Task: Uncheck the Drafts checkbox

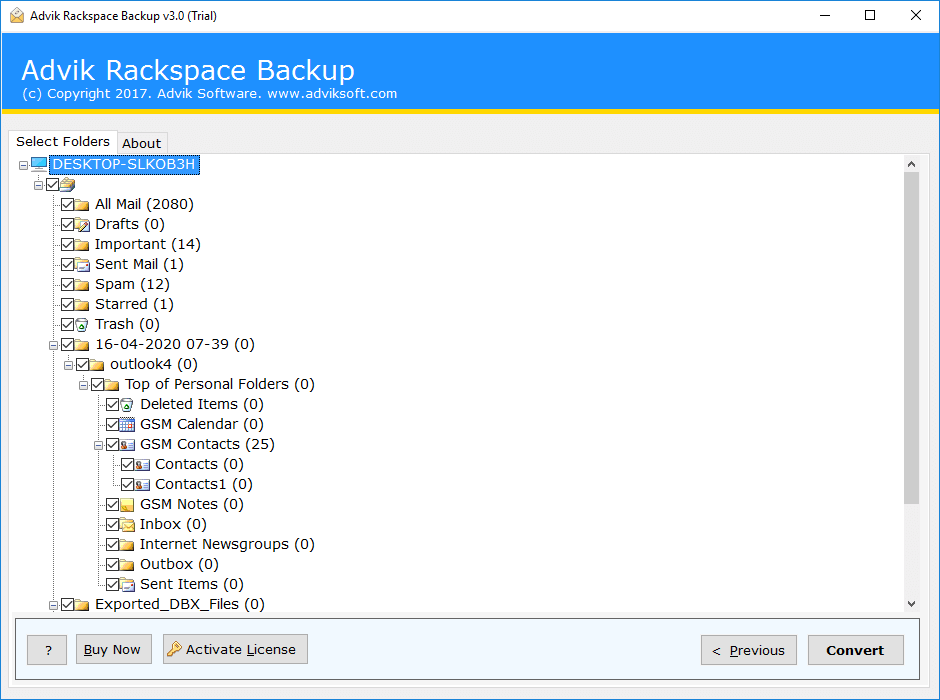Action: click(x=67, y=224)
